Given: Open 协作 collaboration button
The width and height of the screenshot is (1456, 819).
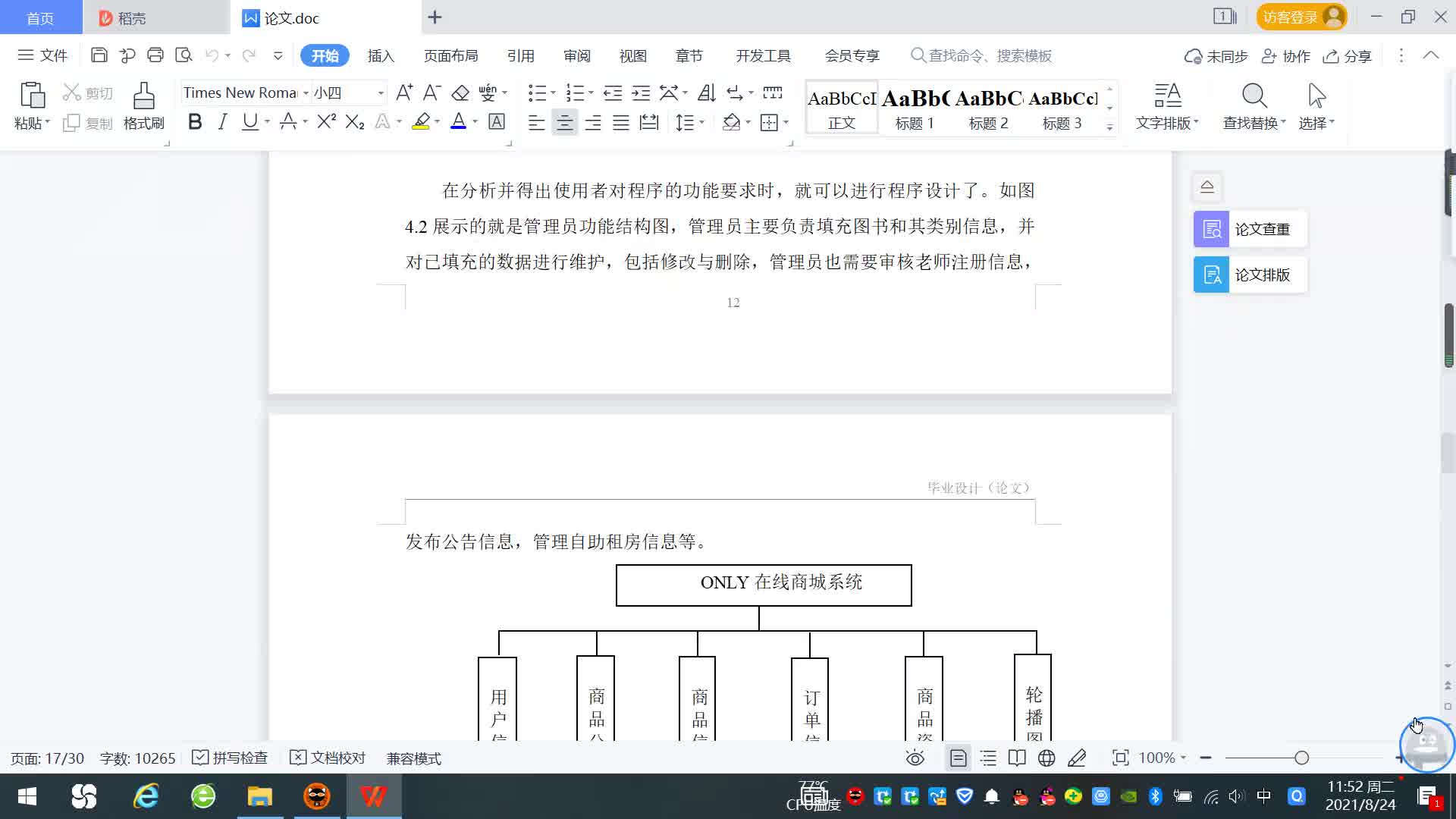Looking at the screenshot, I should [x=1285, y=56].
